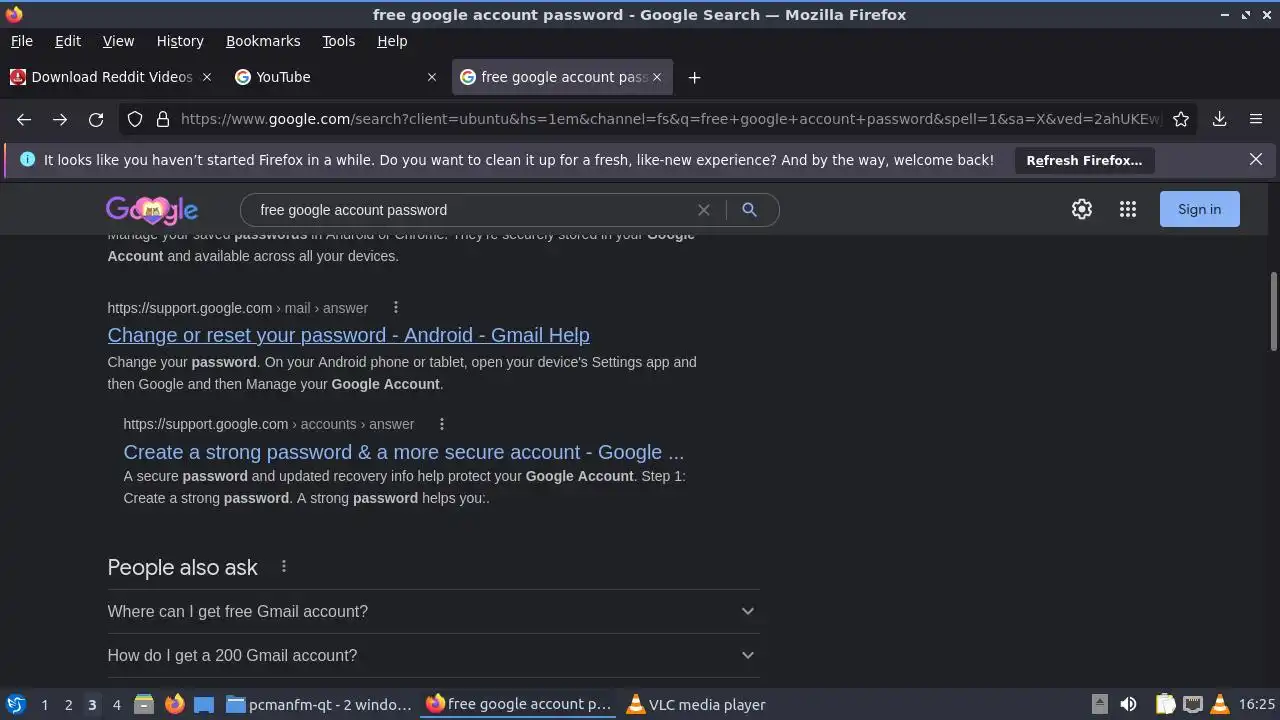The height and width of the screenshot is (720, 1280).
Task: Reload the current page
Action: click(96, 119)
